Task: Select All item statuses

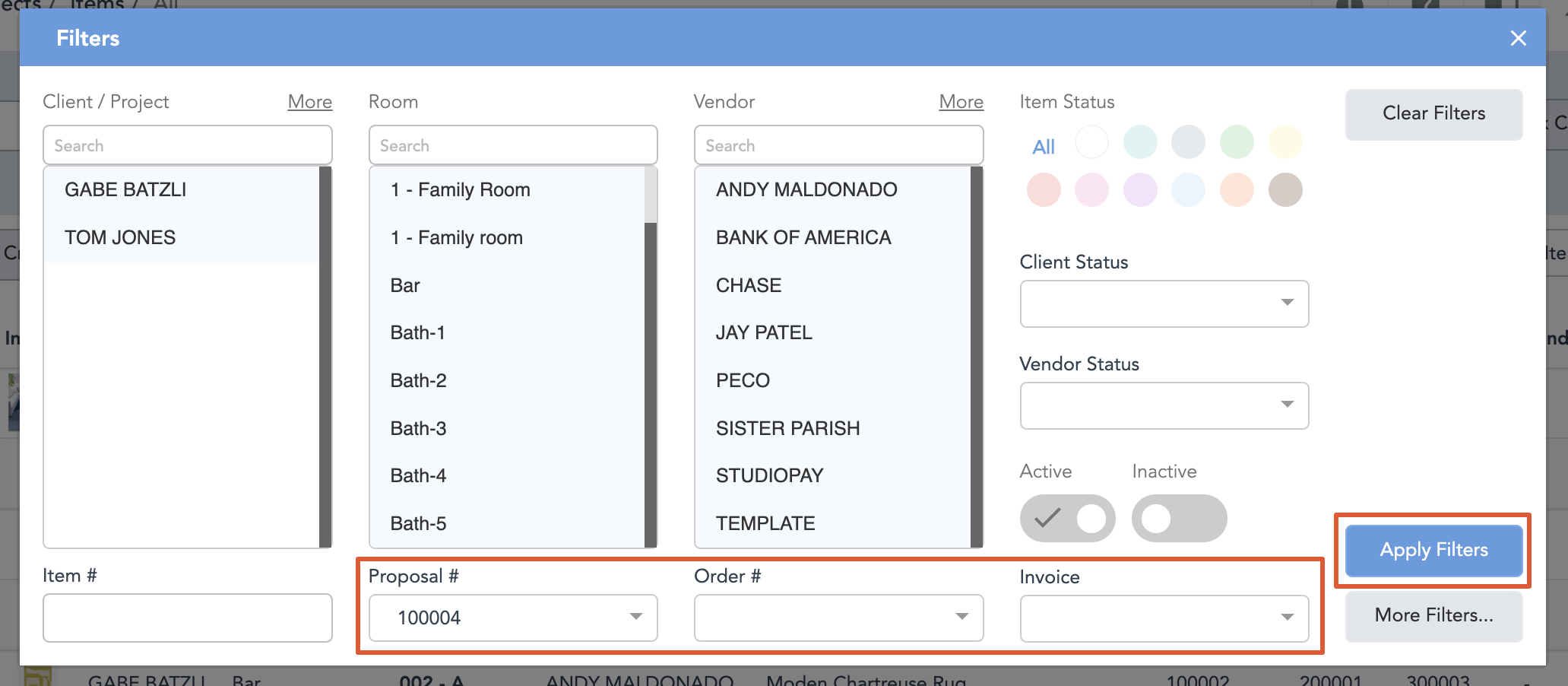Action: [1043, 147]
